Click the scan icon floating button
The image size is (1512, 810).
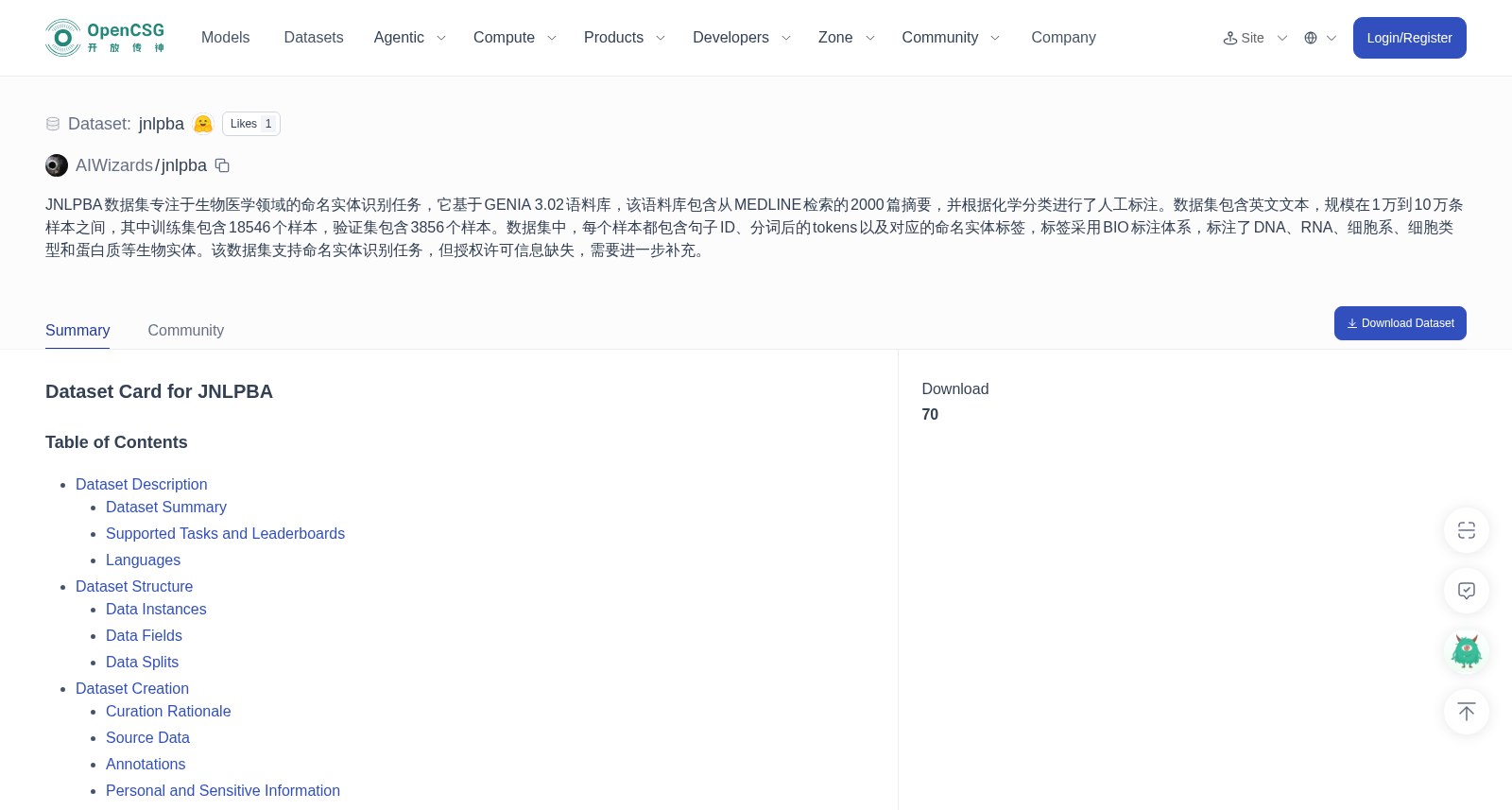pyautogui.click(x=1467, y=530)
